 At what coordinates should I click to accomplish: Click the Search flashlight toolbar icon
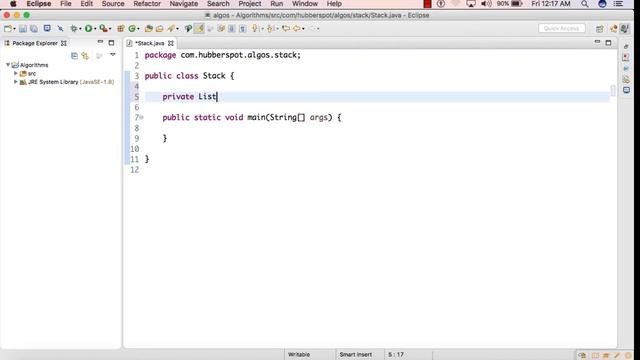[171, 29]
